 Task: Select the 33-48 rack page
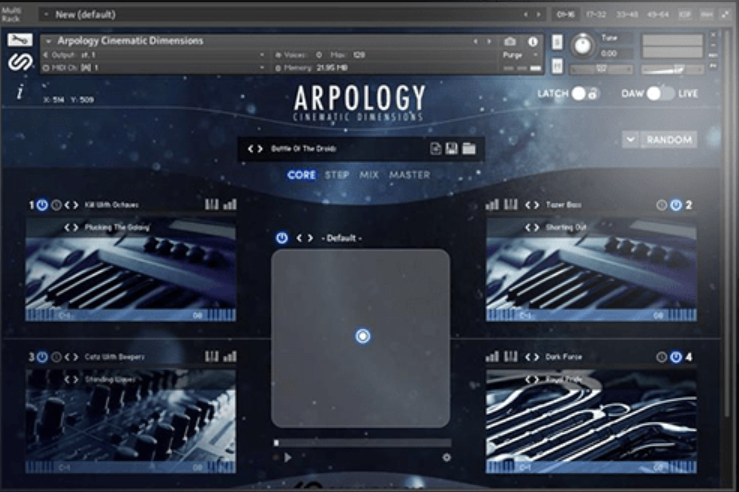(627, 15)
